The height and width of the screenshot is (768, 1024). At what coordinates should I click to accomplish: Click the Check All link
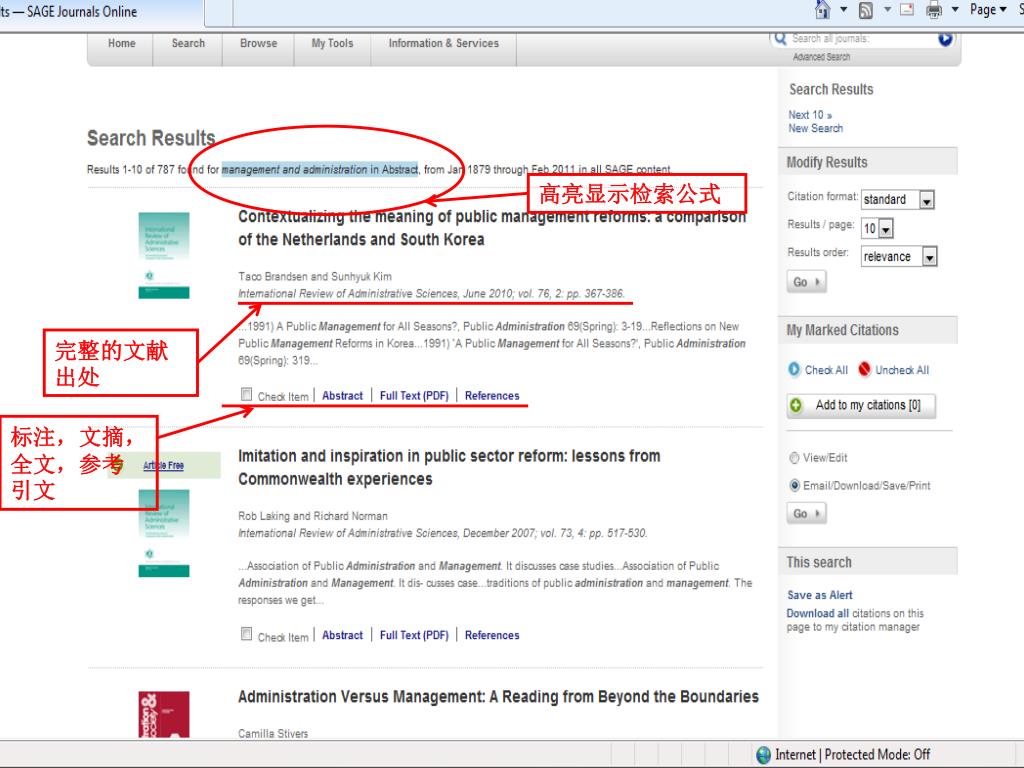click(826, 370)
